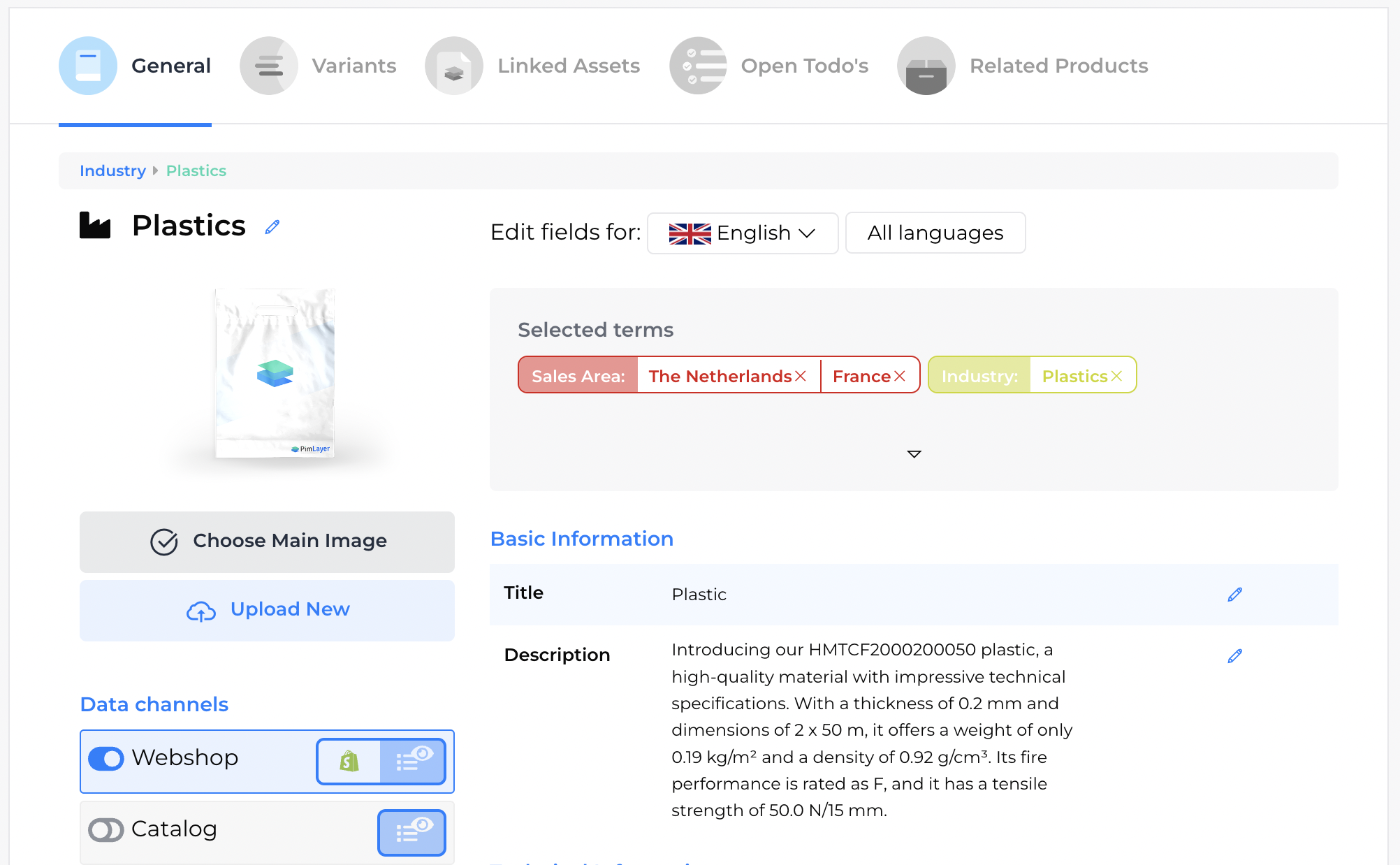Edit the Description field with pencil icon
Screen dimensions: 1400x865
coord(1234,656)
